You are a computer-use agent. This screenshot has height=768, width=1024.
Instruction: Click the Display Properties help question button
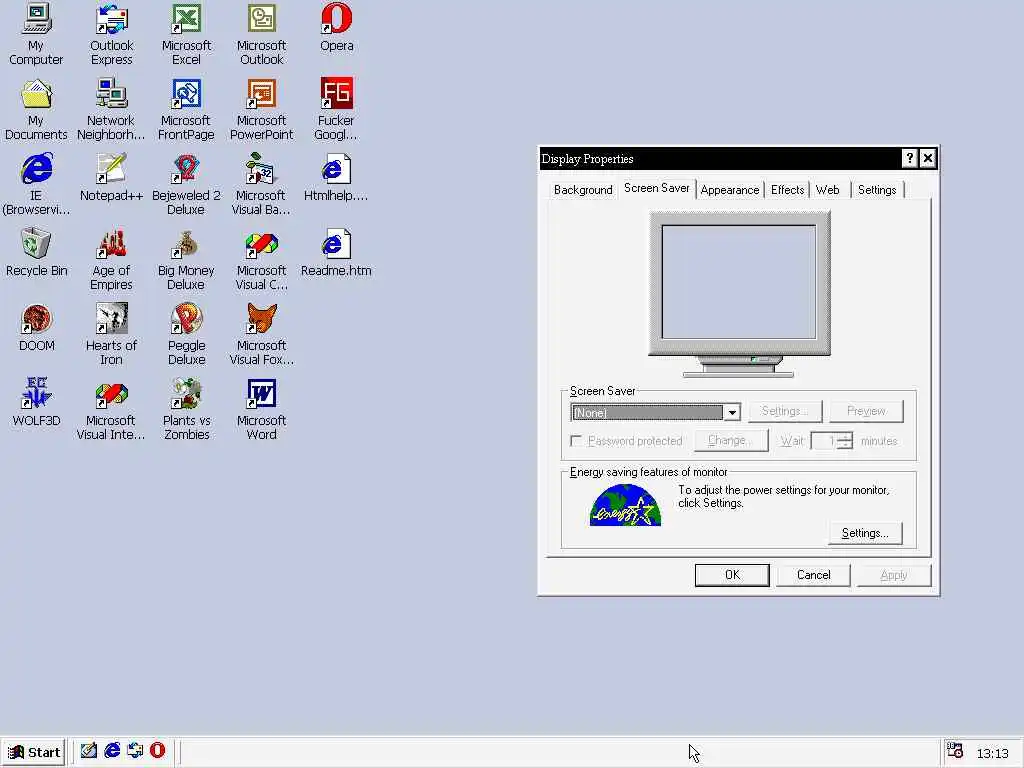point(909,158)
